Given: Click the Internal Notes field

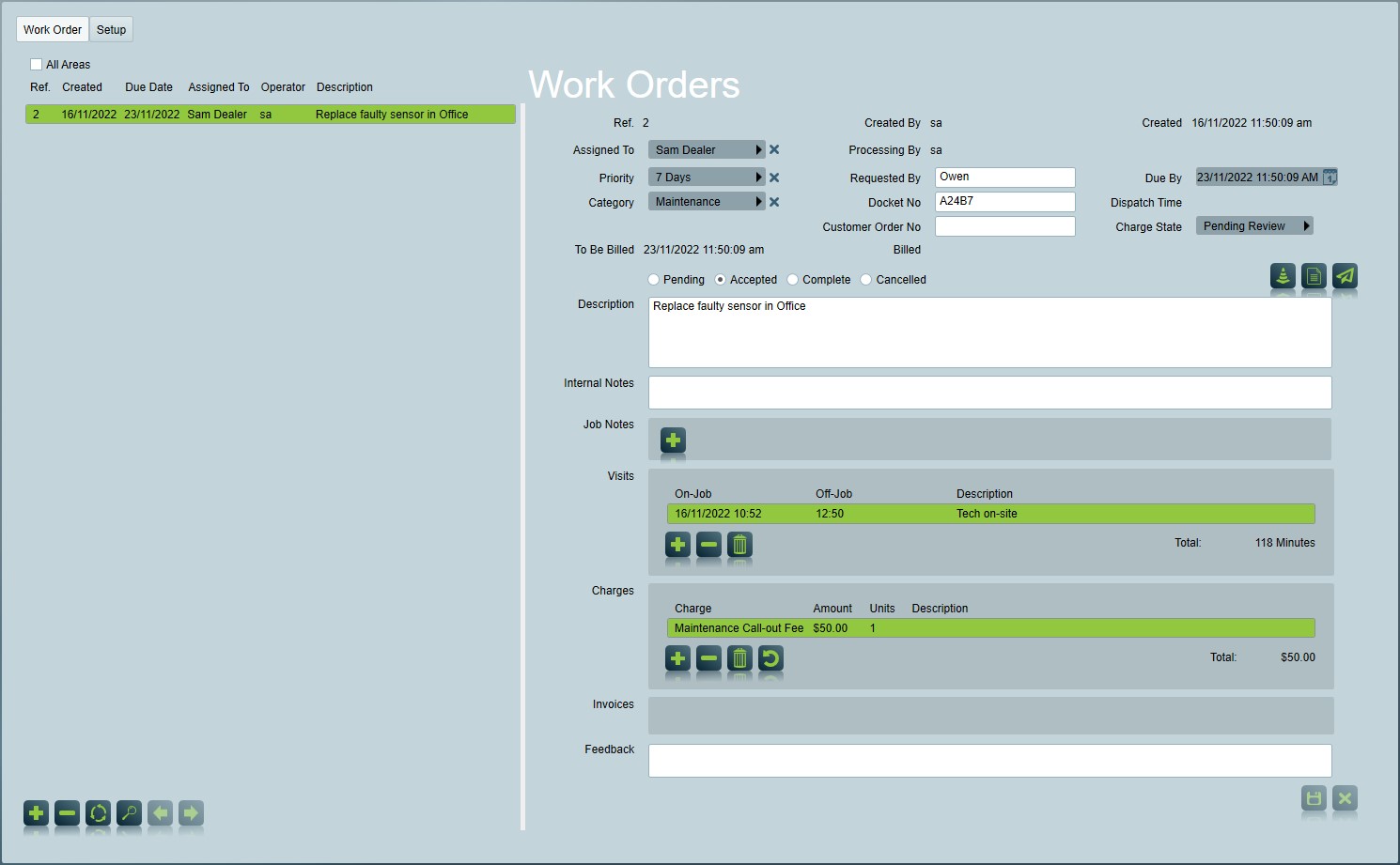Looking at the screenshot, I should click(990, 393).
